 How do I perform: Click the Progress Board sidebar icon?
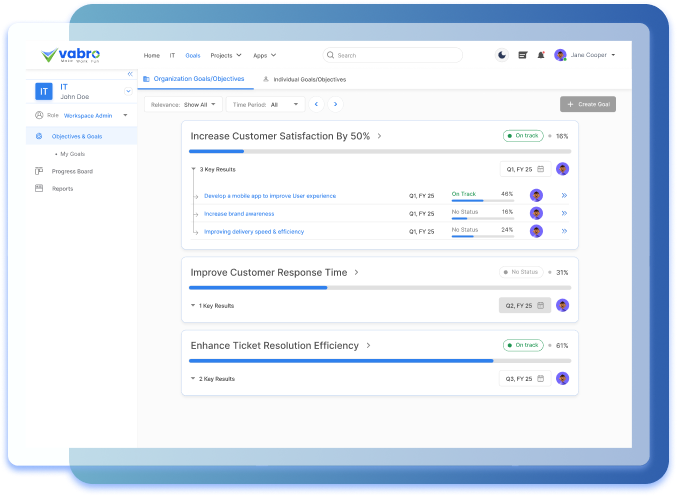[39, 171]
